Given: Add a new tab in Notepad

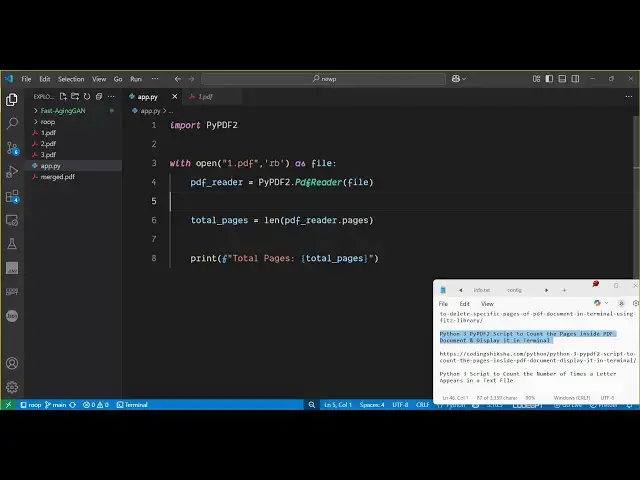Looking at the screenshot, I should (564, 290).
